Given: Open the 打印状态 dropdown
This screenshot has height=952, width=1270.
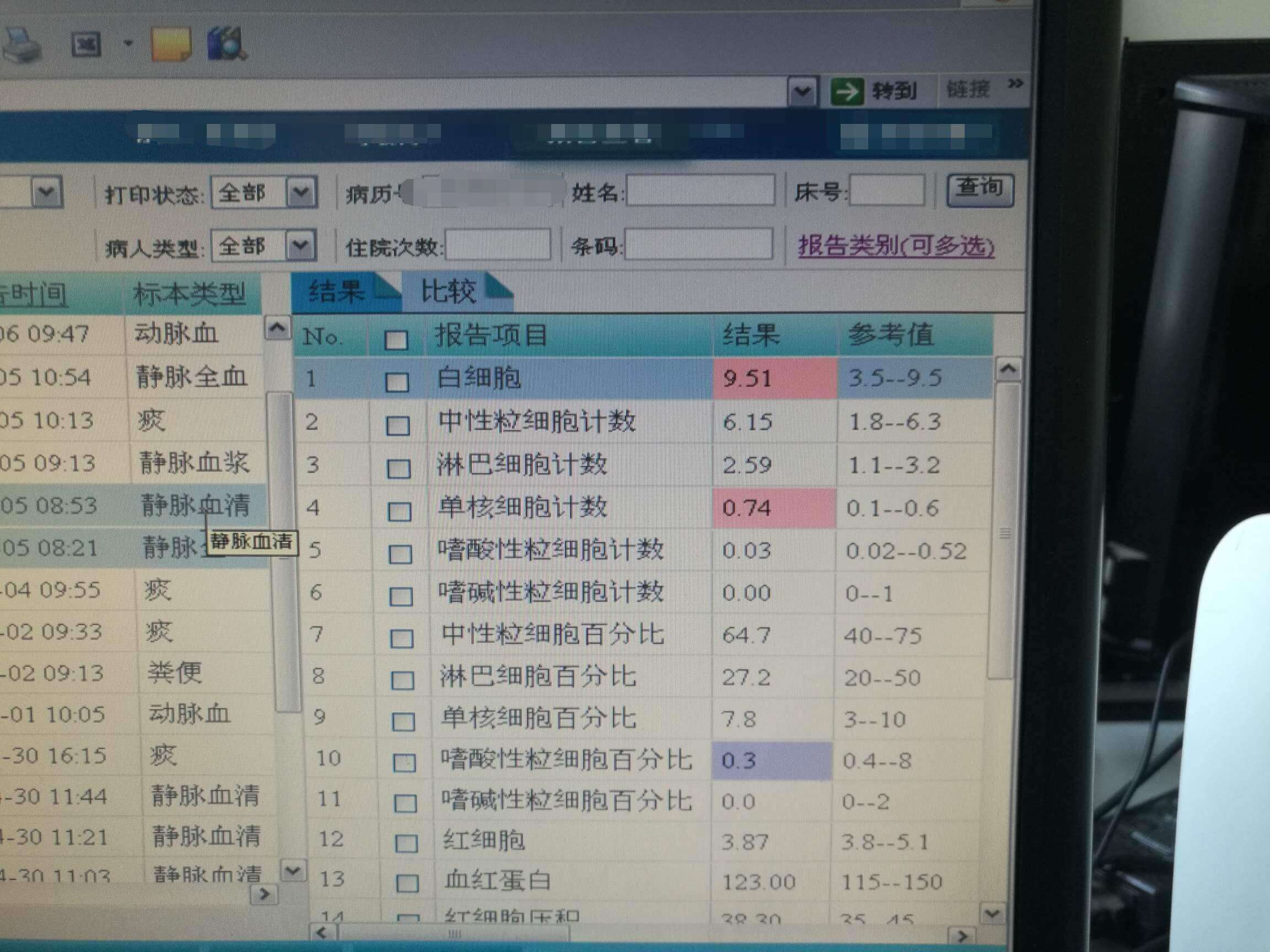Looking at the screenshot, I should click(x=301, y=193).
